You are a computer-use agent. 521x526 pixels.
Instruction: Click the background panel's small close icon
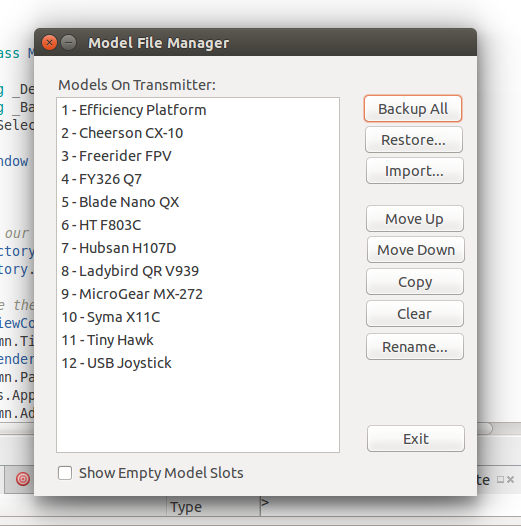coord(511,479)
